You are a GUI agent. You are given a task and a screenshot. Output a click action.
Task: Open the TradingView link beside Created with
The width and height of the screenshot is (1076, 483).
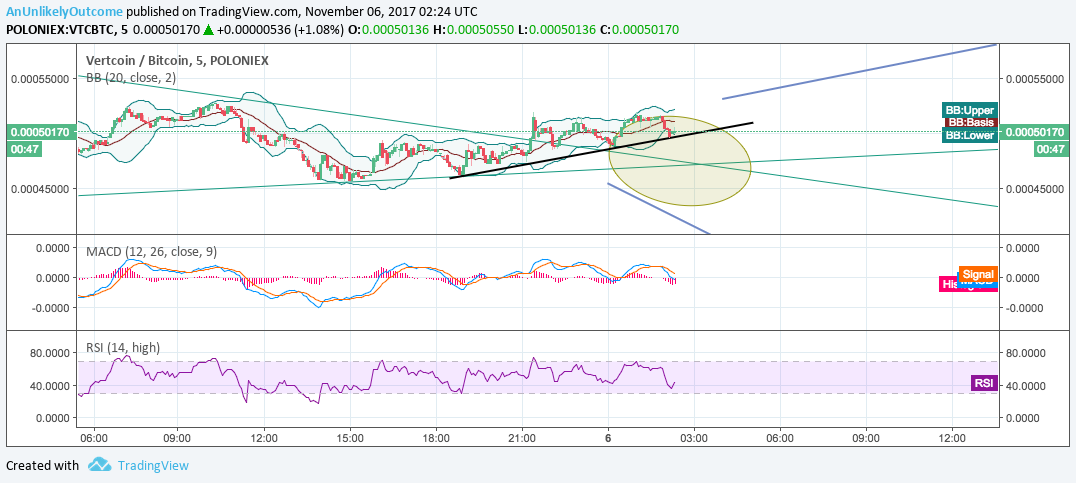point(153,466)
